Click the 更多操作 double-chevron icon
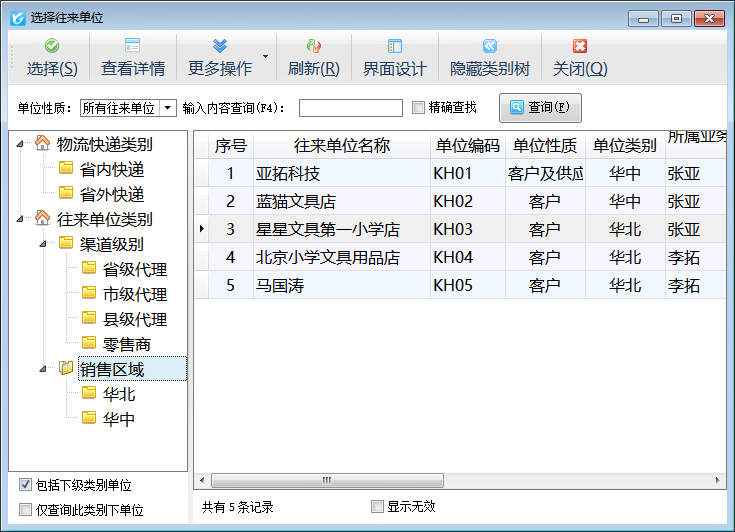The height and width of the screenshot is (532, 735). pos(220,46)
